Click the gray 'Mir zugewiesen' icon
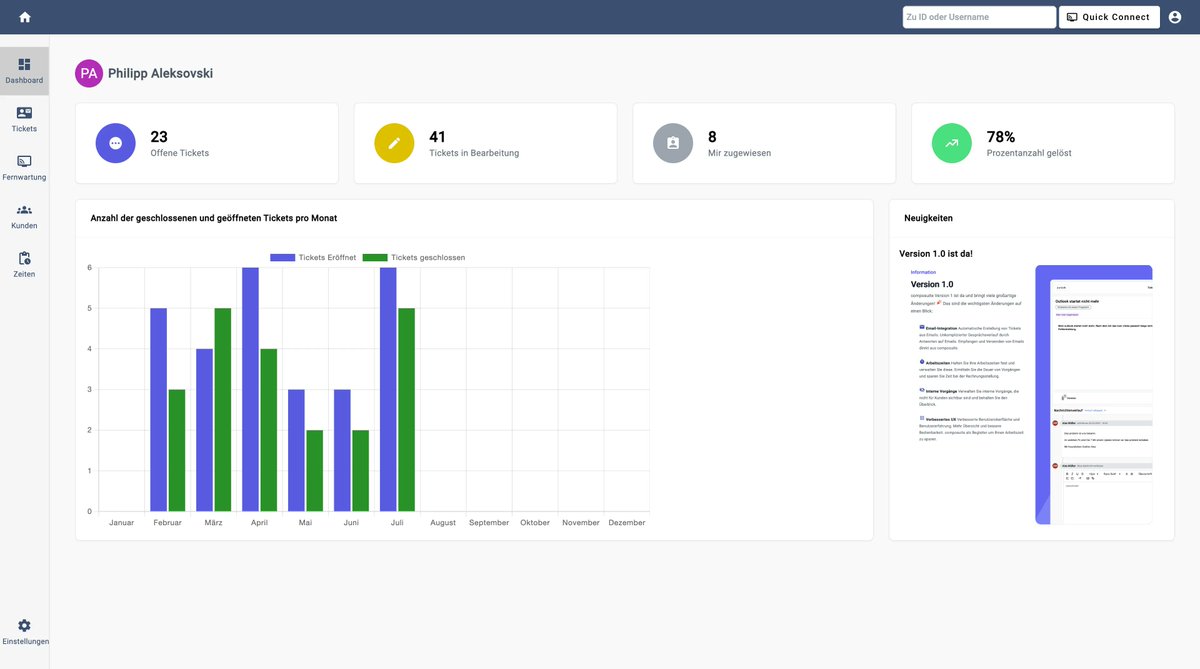 [673, 143]
